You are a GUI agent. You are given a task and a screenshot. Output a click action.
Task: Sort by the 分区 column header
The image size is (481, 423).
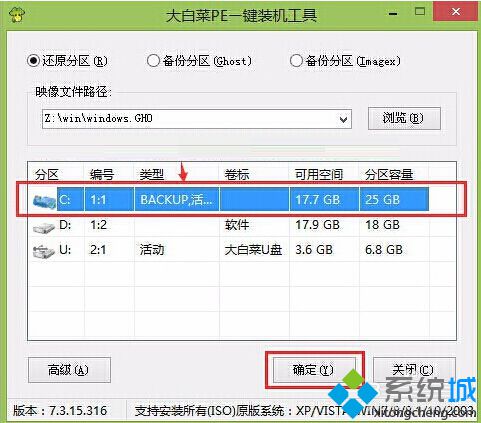pos(47,175)
